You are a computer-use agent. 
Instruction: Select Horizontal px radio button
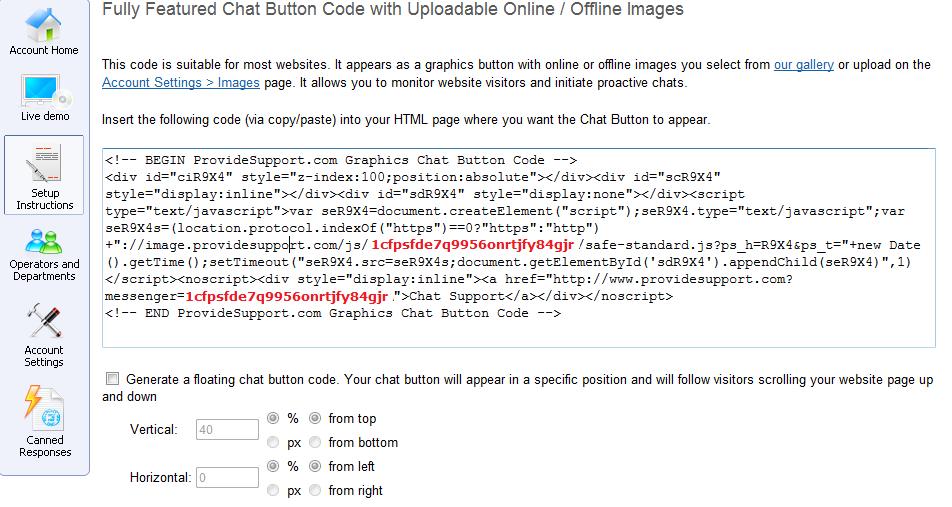(x=273, y=490)
